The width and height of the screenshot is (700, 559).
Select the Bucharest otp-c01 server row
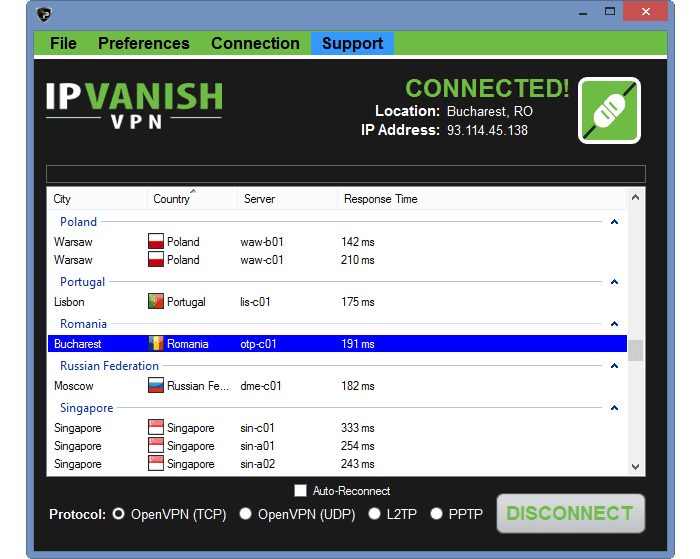[x=337, y=343]
